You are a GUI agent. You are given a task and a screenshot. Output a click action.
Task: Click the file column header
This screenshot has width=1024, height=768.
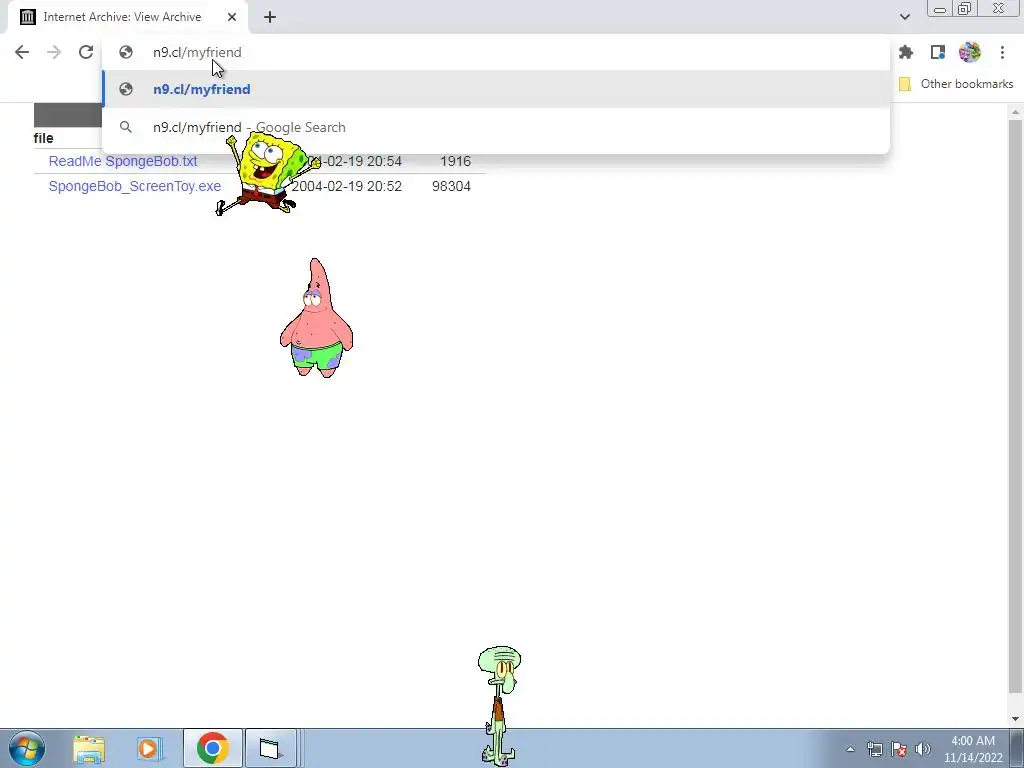point(44,138)
